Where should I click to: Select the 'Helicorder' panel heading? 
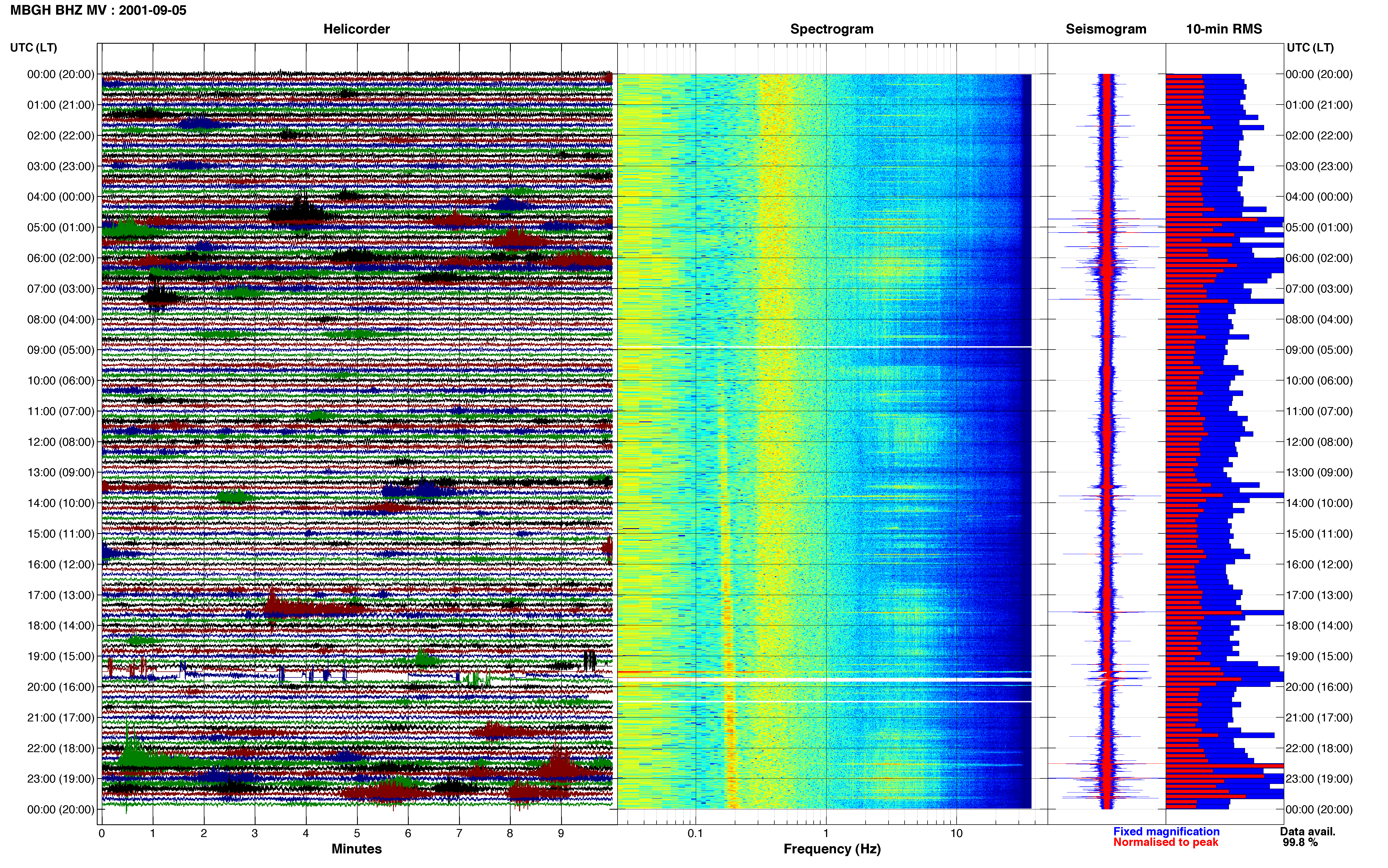pos(356,29)
